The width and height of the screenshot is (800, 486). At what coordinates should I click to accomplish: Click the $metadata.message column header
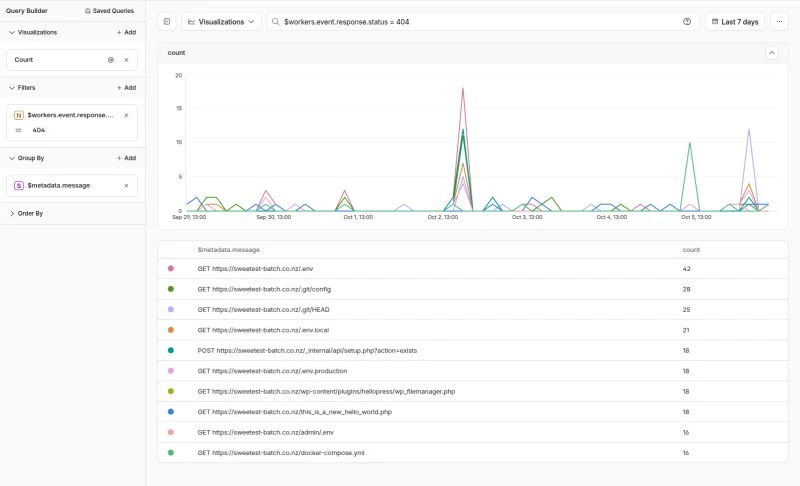229,250
